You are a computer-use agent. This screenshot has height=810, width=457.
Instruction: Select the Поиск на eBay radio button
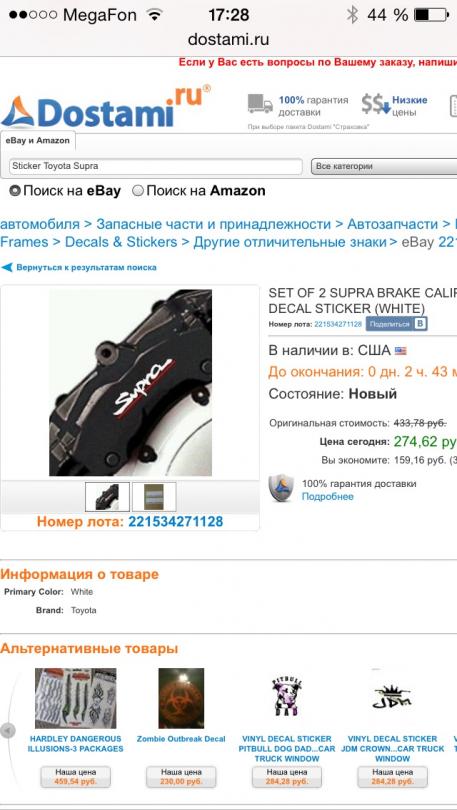pyautogui.click(x=15, y=191)
